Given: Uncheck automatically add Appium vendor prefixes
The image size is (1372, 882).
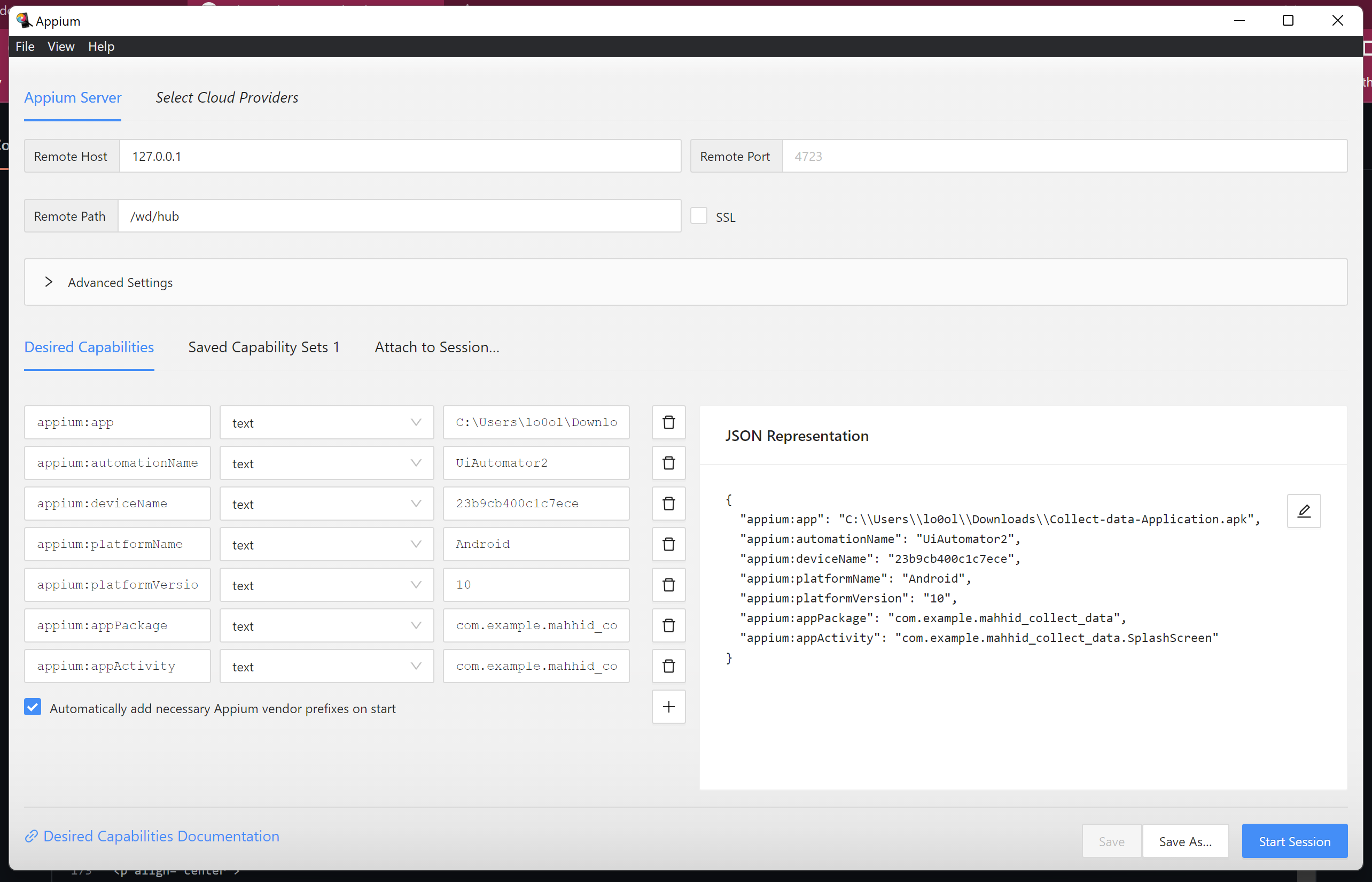Looking at the screenshot, I should [33, 707].
